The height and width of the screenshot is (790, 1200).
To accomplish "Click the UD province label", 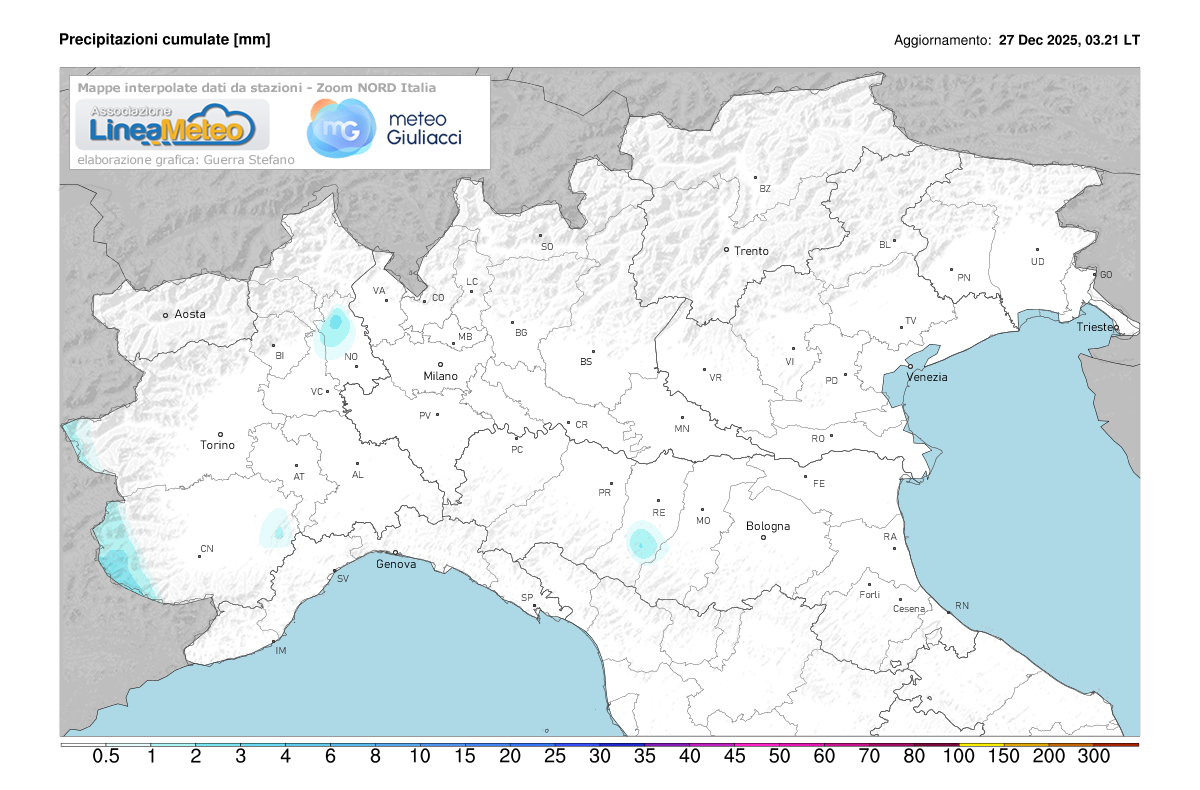I will [1037, 262].
